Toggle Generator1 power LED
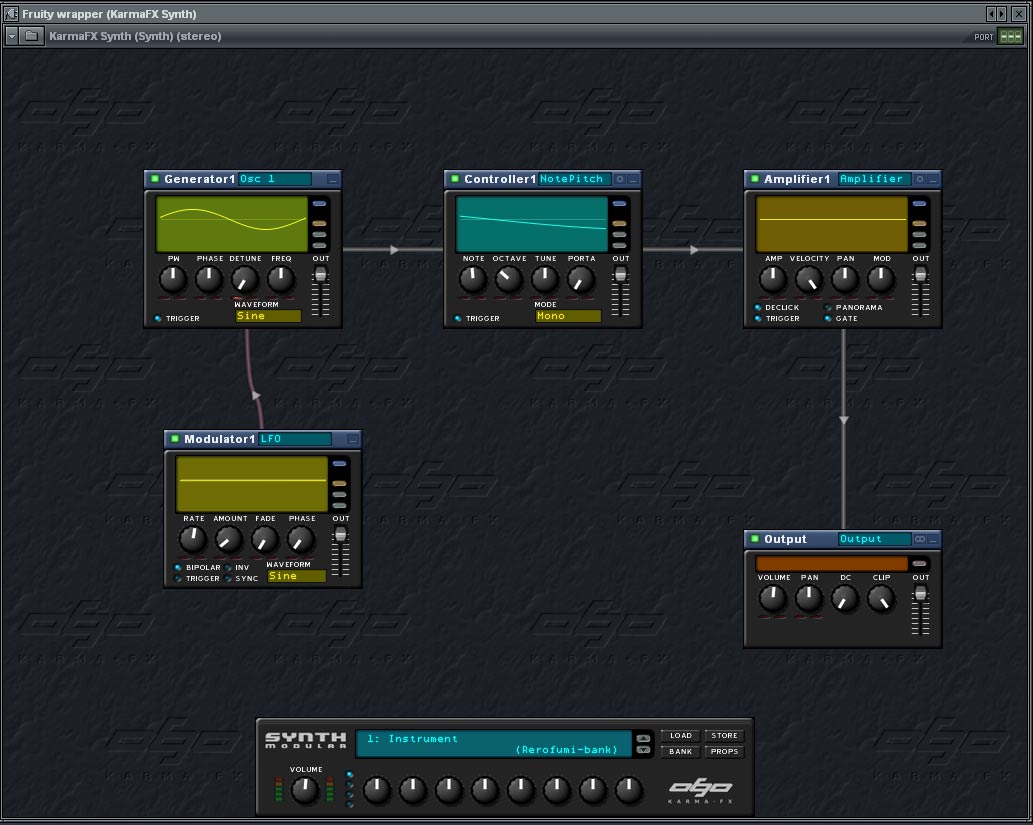1033x825 pixels. [x=155, y=179]
